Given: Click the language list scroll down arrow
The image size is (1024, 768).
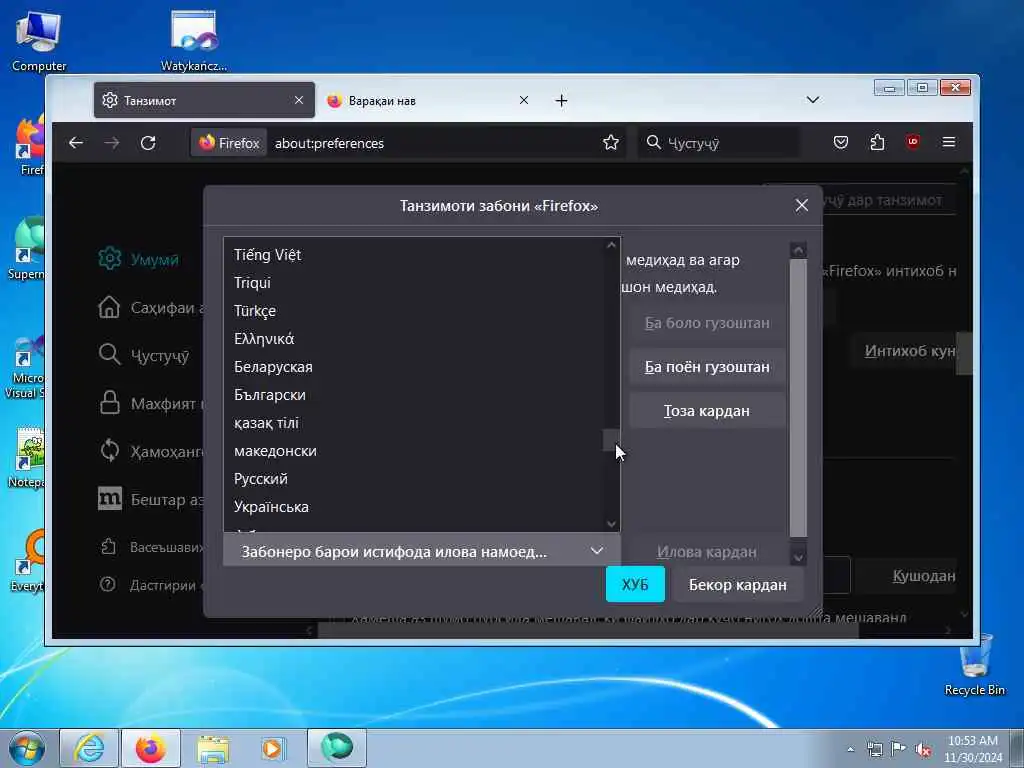Looking at the screenshot, I should point(611,524).
